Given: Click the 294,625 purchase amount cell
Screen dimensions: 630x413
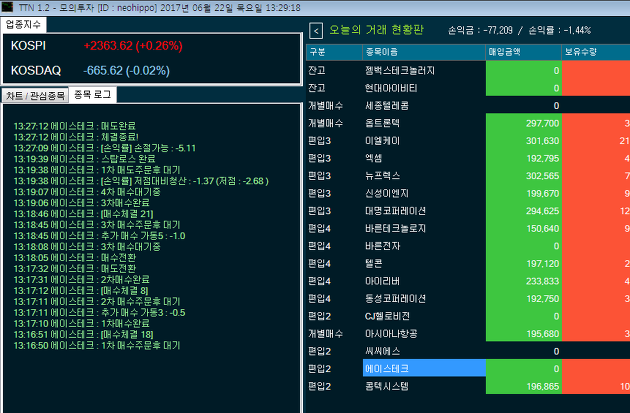Looking at the screenshot, I should click(524, 211).
